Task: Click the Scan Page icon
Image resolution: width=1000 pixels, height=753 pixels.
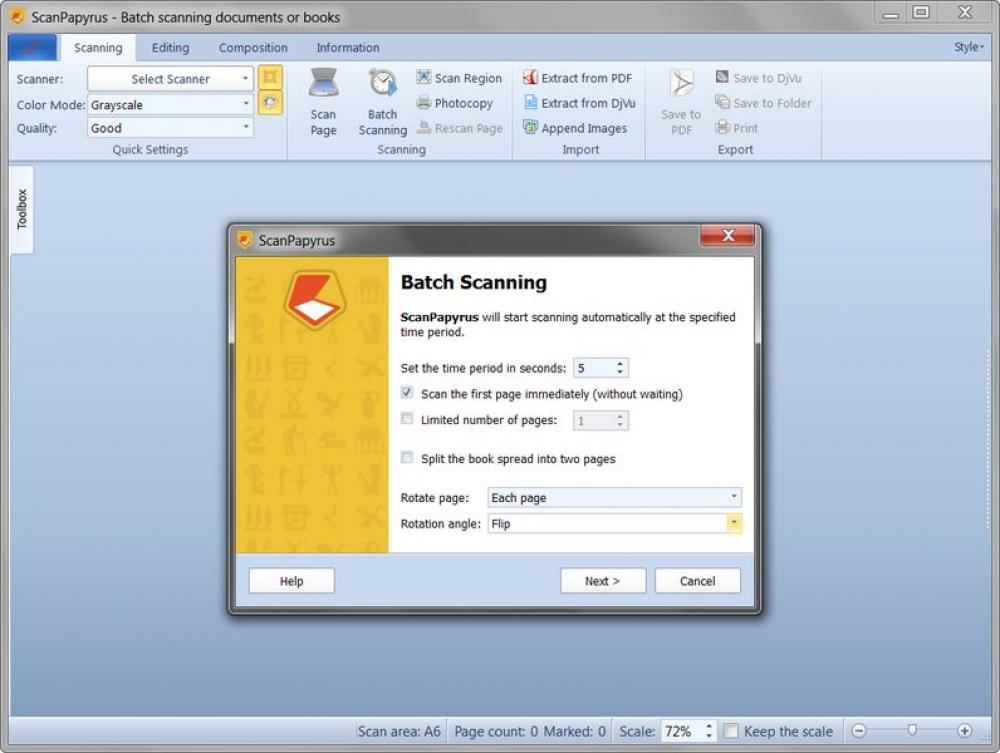Action: [x=323, y=84]
